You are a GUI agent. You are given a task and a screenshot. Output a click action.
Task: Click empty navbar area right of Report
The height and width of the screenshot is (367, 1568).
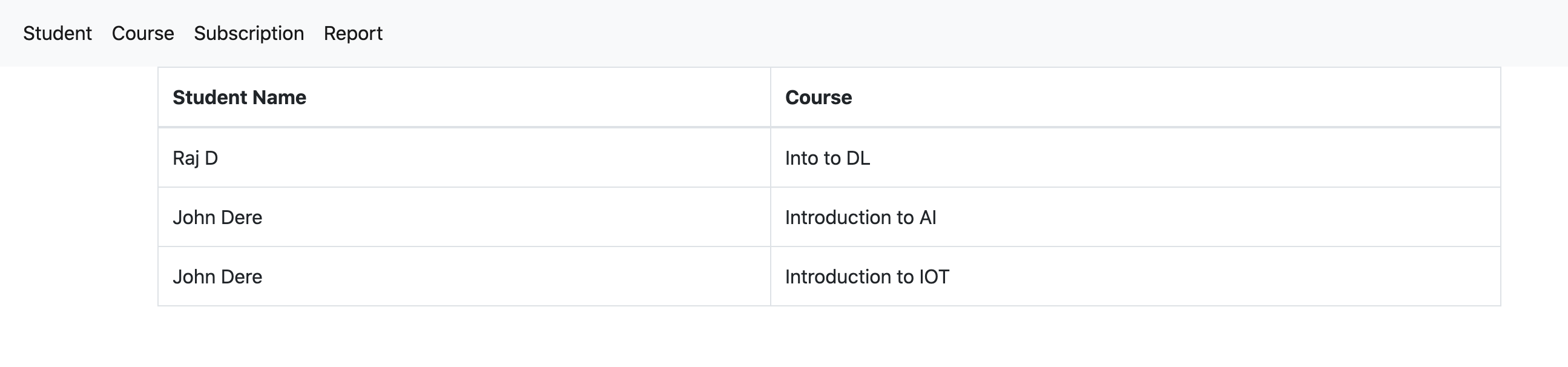click(x=913, y=33)
